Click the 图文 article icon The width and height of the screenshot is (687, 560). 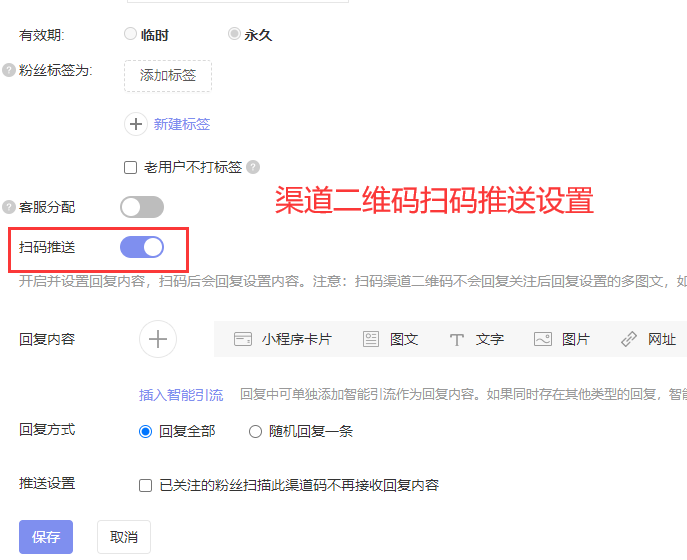click(x=371, y=339)
